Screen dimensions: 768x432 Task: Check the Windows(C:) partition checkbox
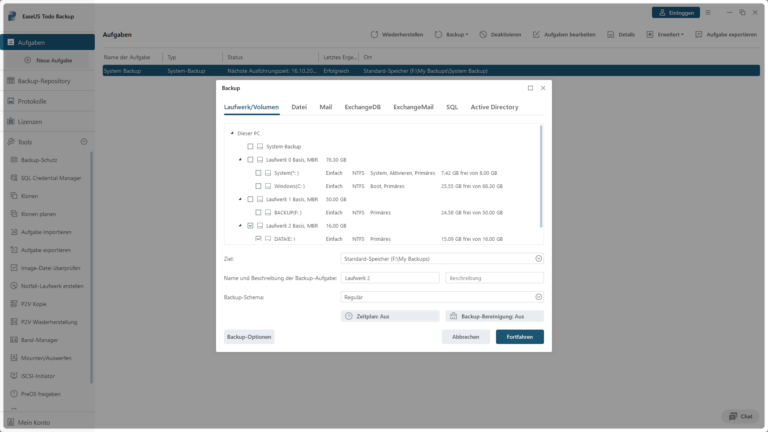click(x=258, y=186)
